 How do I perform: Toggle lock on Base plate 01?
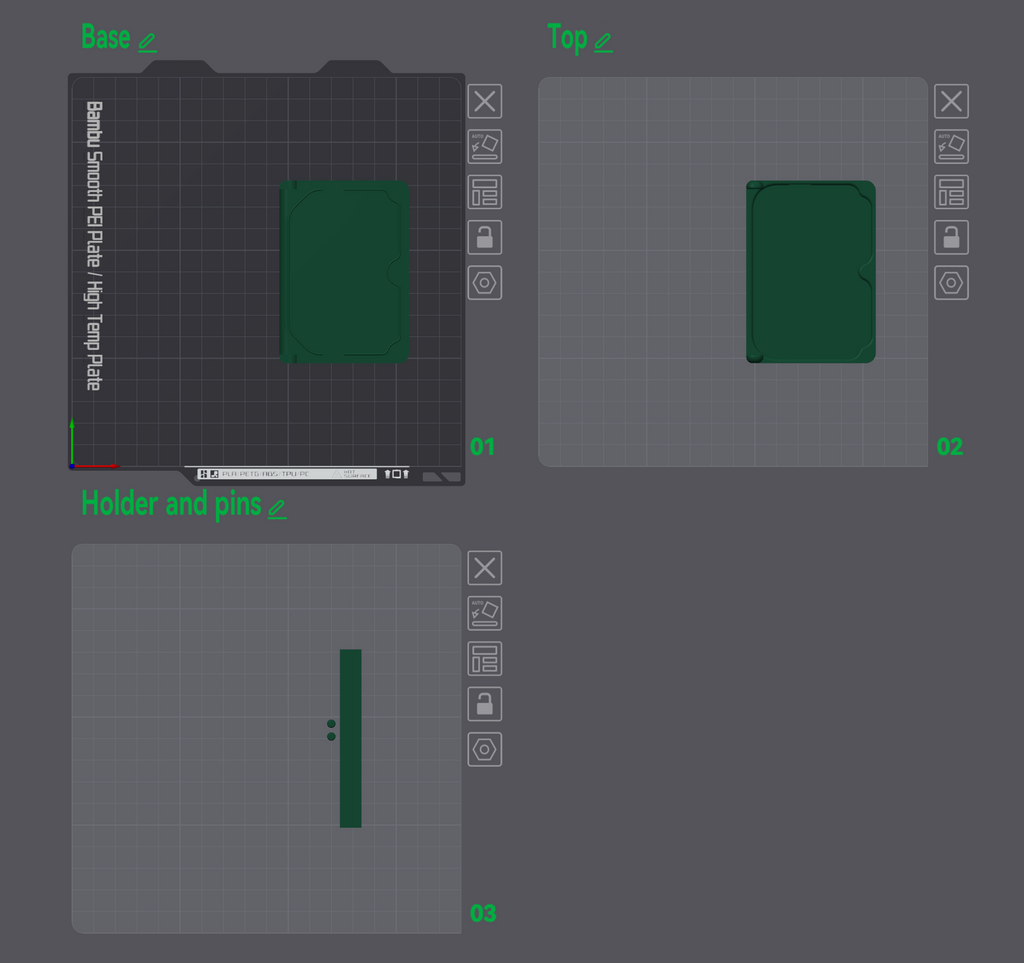coord(485,237)
